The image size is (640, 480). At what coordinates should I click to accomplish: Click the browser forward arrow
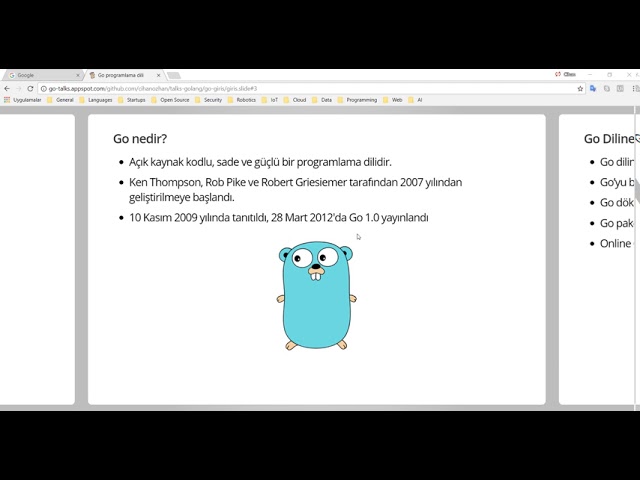pos(18,89)
